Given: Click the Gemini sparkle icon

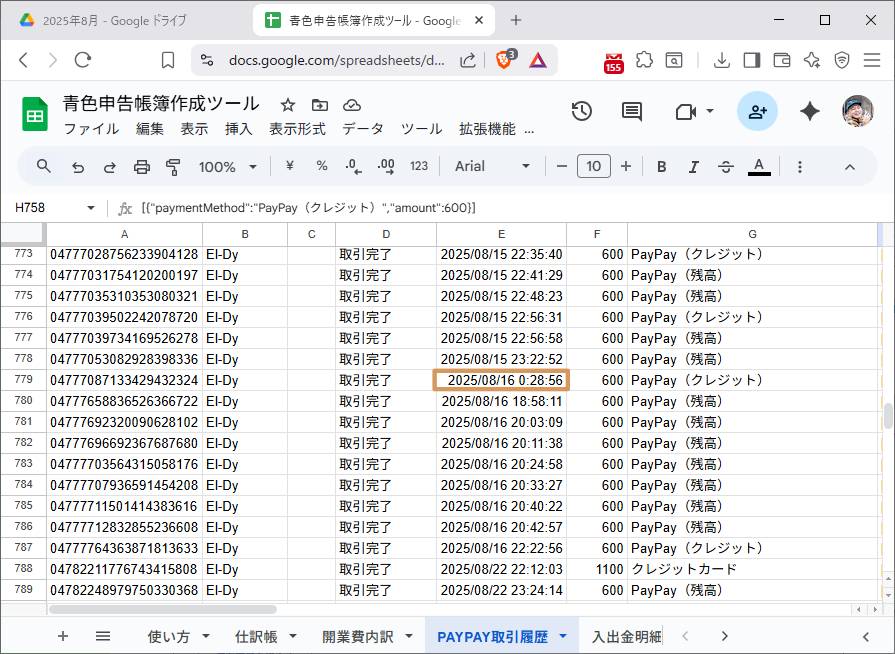Looking at the screenshot, I should 810,112.
